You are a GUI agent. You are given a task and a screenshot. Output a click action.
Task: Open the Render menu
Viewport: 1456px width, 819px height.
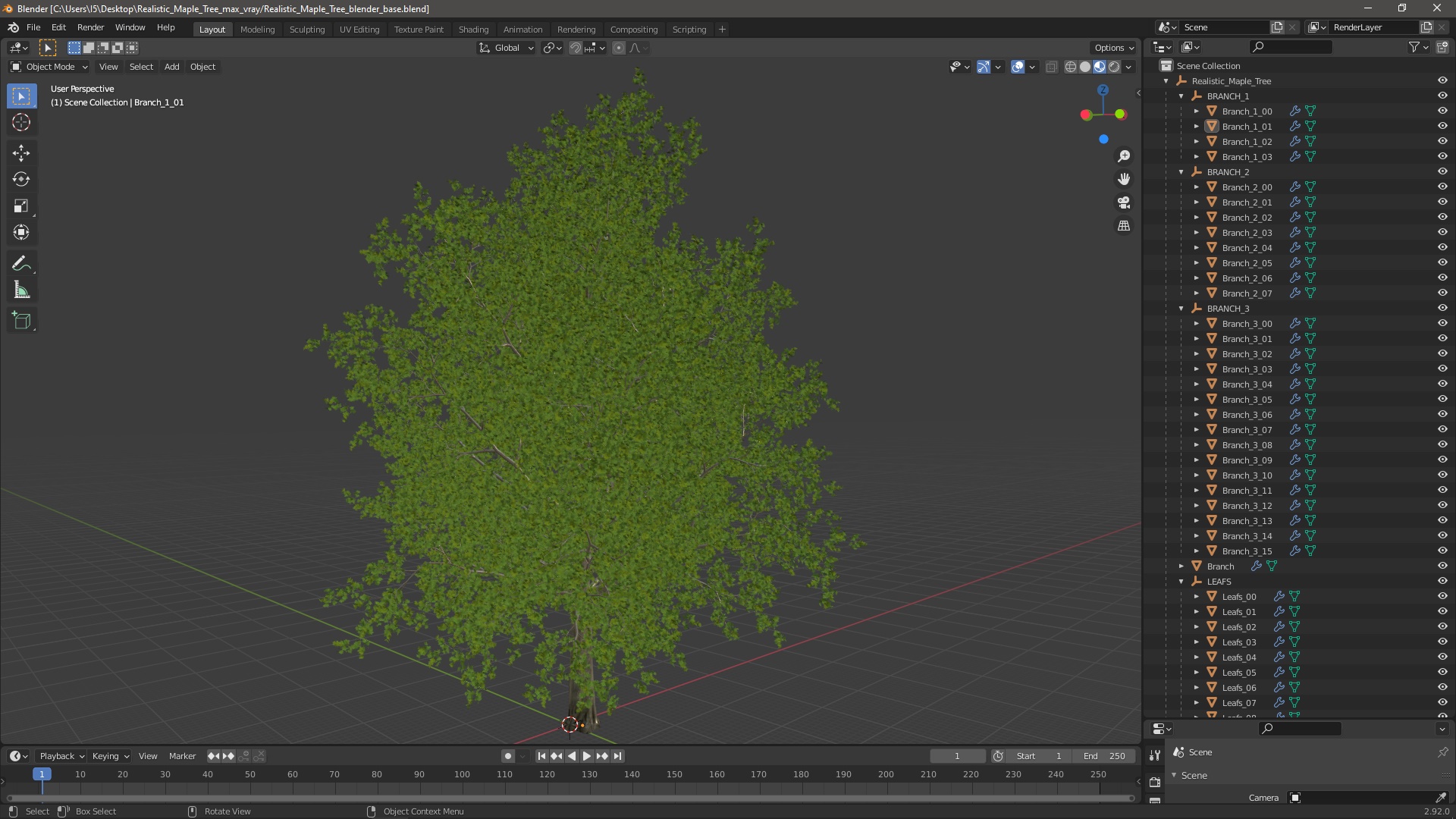pos(90,27)
